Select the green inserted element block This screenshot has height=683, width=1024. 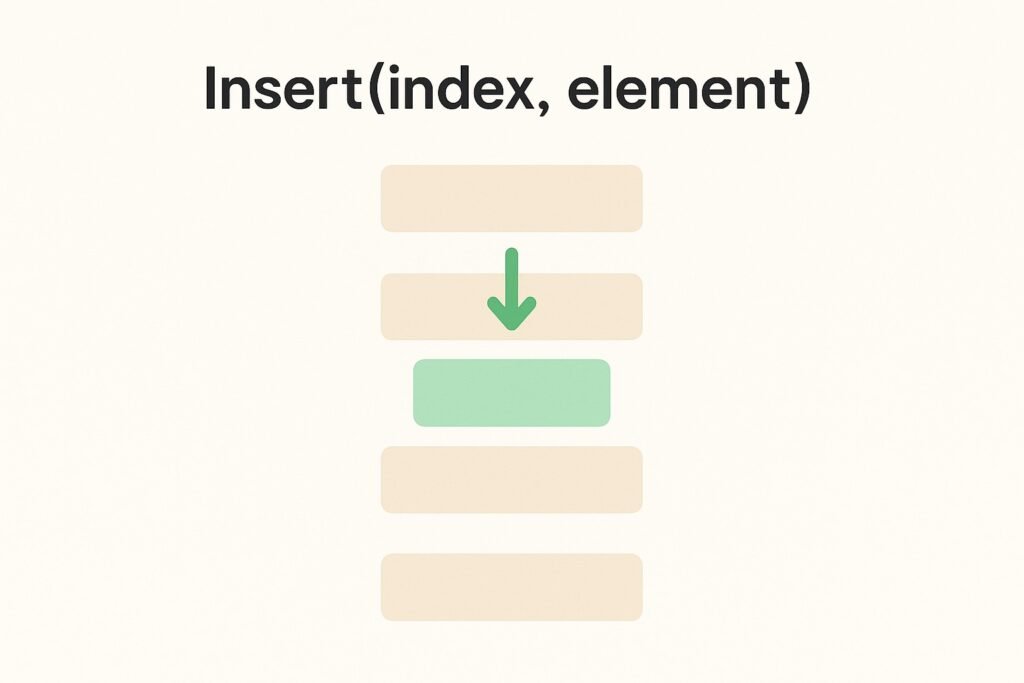511,392
